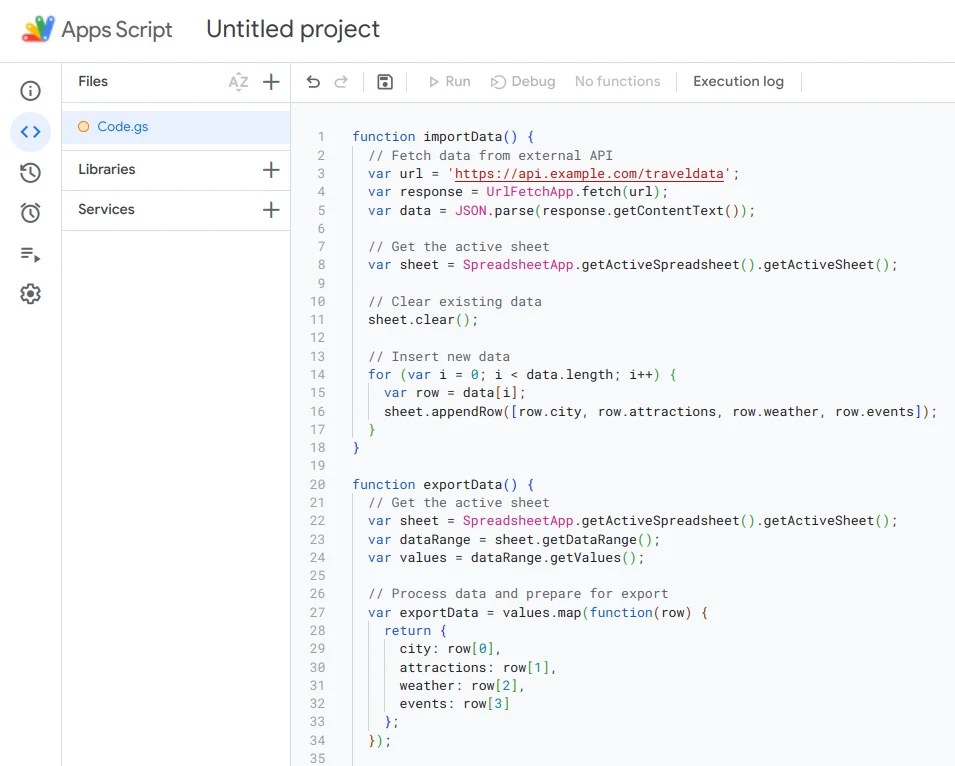Click the sheet.appendRow code line

tap(660, 412)
